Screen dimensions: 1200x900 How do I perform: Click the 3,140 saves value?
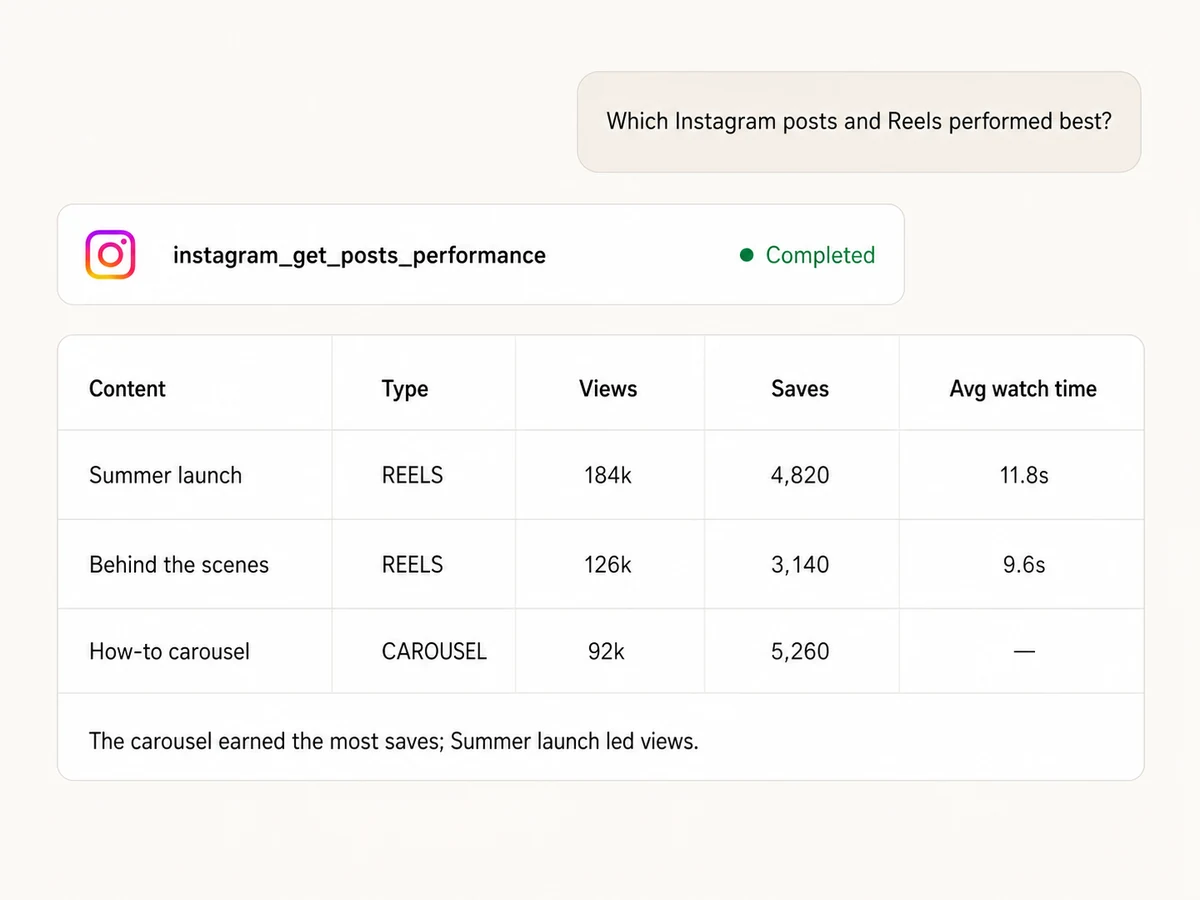[x=800, y=565]
